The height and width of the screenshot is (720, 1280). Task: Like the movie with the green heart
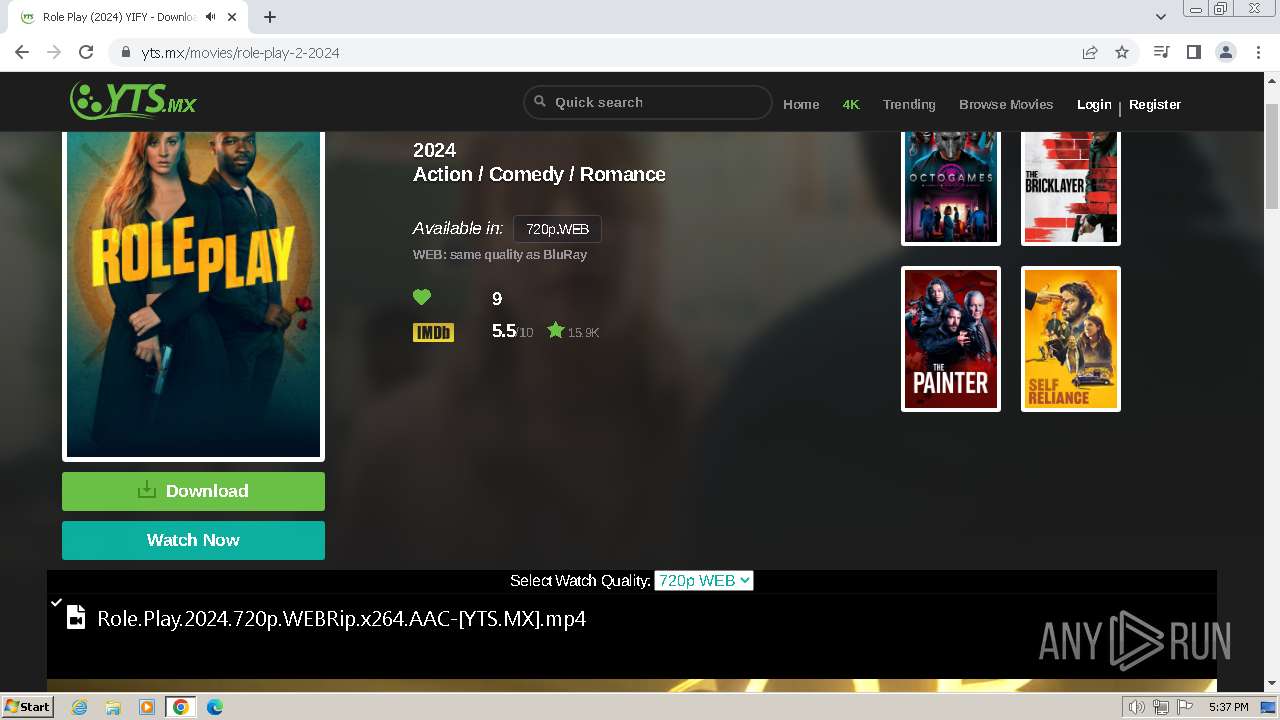click(422, 297)
